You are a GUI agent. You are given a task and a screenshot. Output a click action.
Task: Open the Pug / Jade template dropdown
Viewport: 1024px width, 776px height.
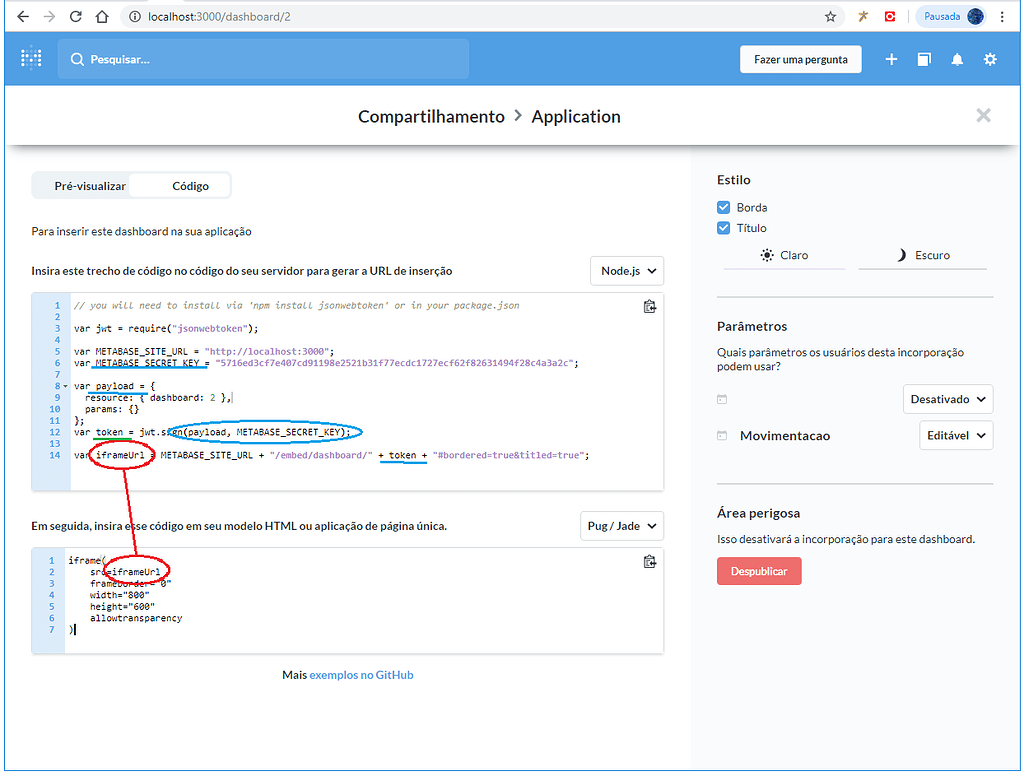[622, 526]
